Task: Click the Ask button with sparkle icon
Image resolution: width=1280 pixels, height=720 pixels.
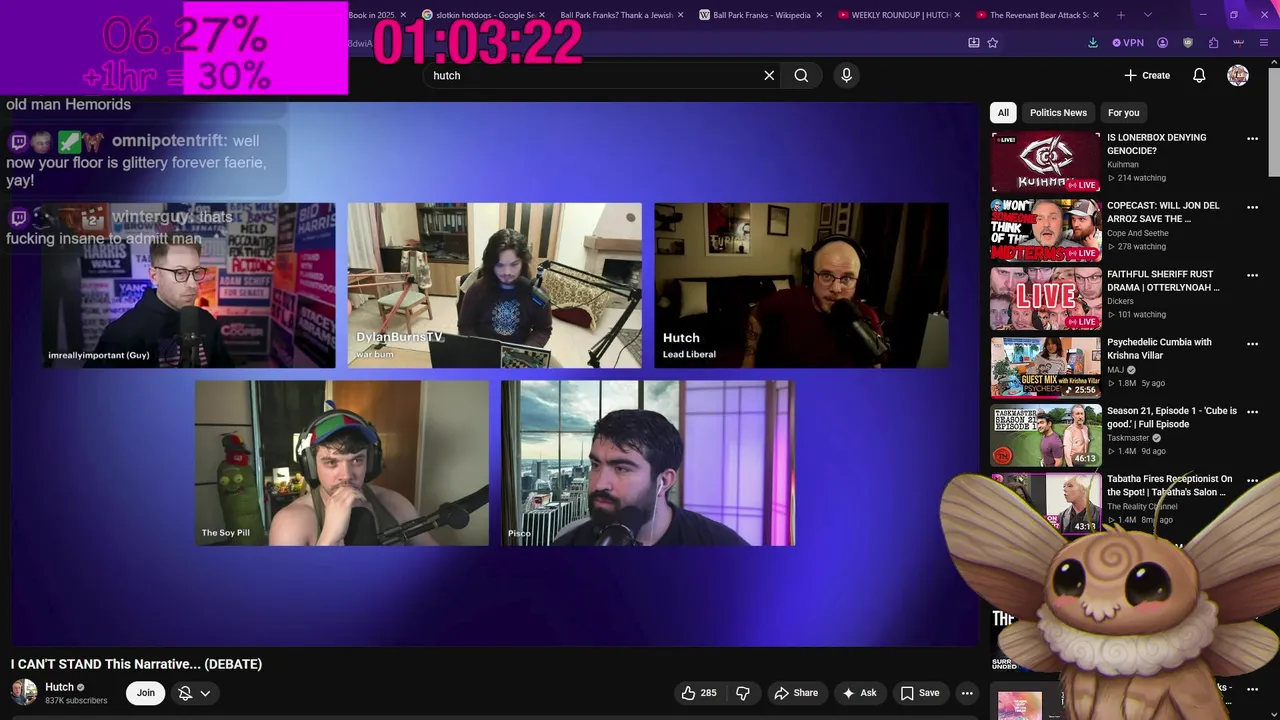Action: point(859,693)
